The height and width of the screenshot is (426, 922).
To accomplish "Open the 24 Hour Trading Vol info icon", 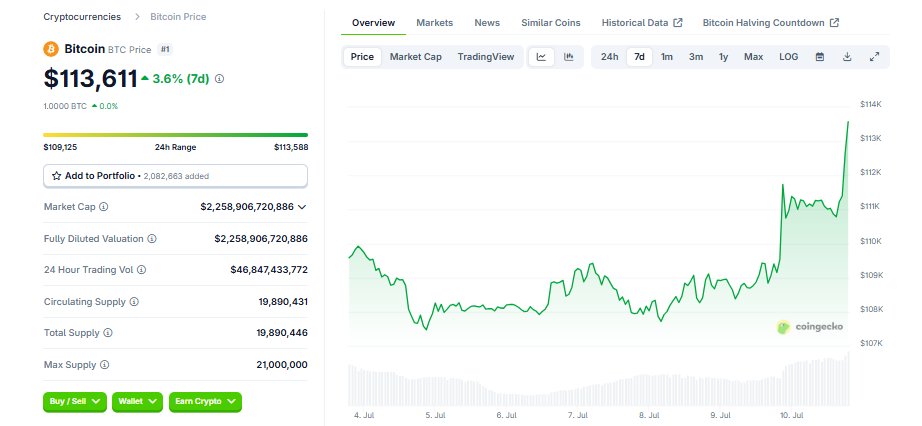I will click(141, 270).
